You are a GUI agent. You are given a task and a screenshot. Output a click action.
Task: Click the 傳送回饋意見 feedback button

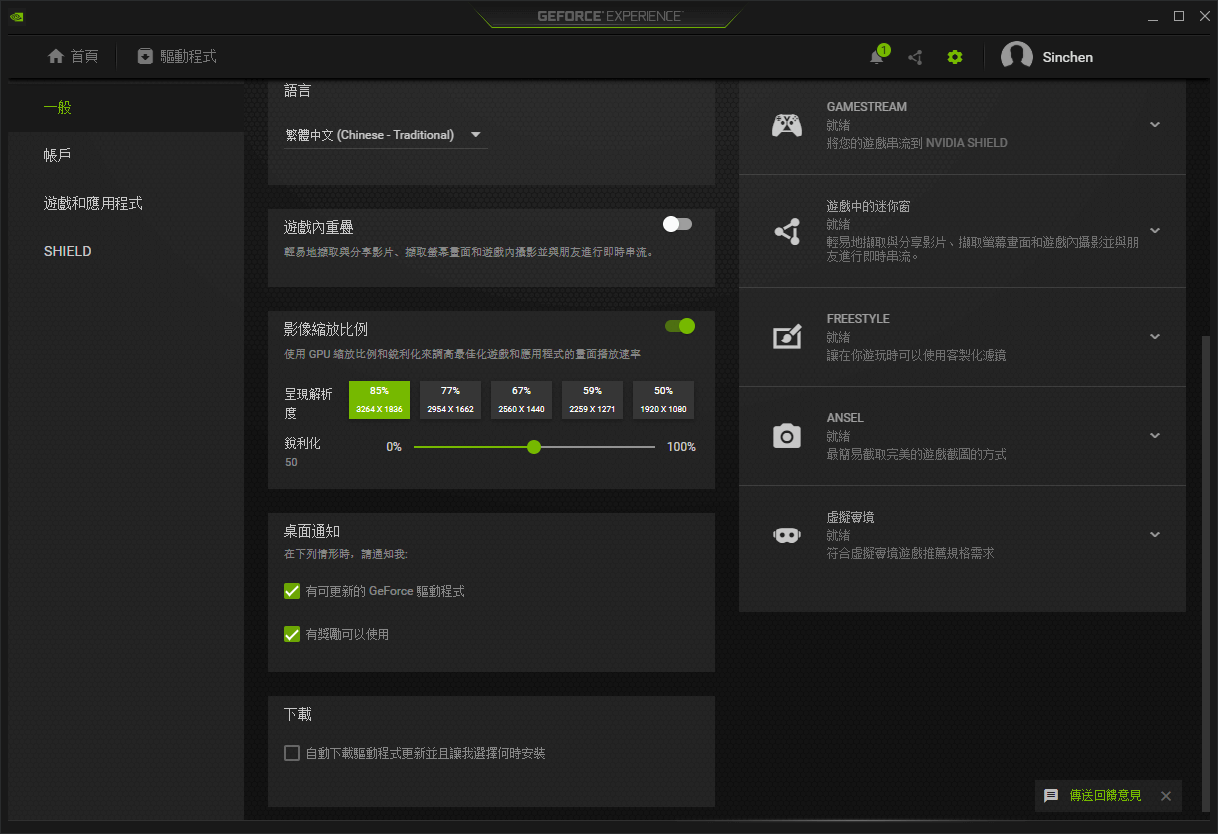pyautogui.click(x=1104, y=796)
